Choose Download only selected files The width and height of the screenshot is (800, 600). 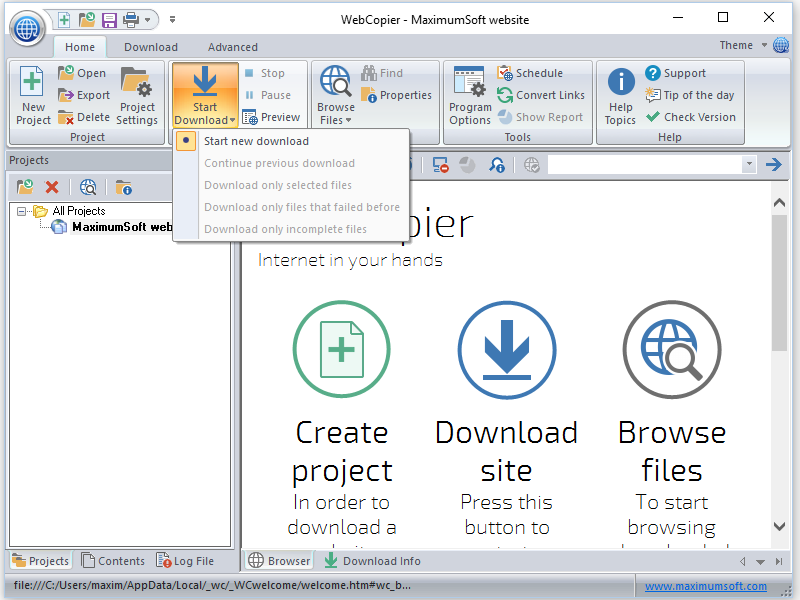pyautogui.click(x=291, y=185)
